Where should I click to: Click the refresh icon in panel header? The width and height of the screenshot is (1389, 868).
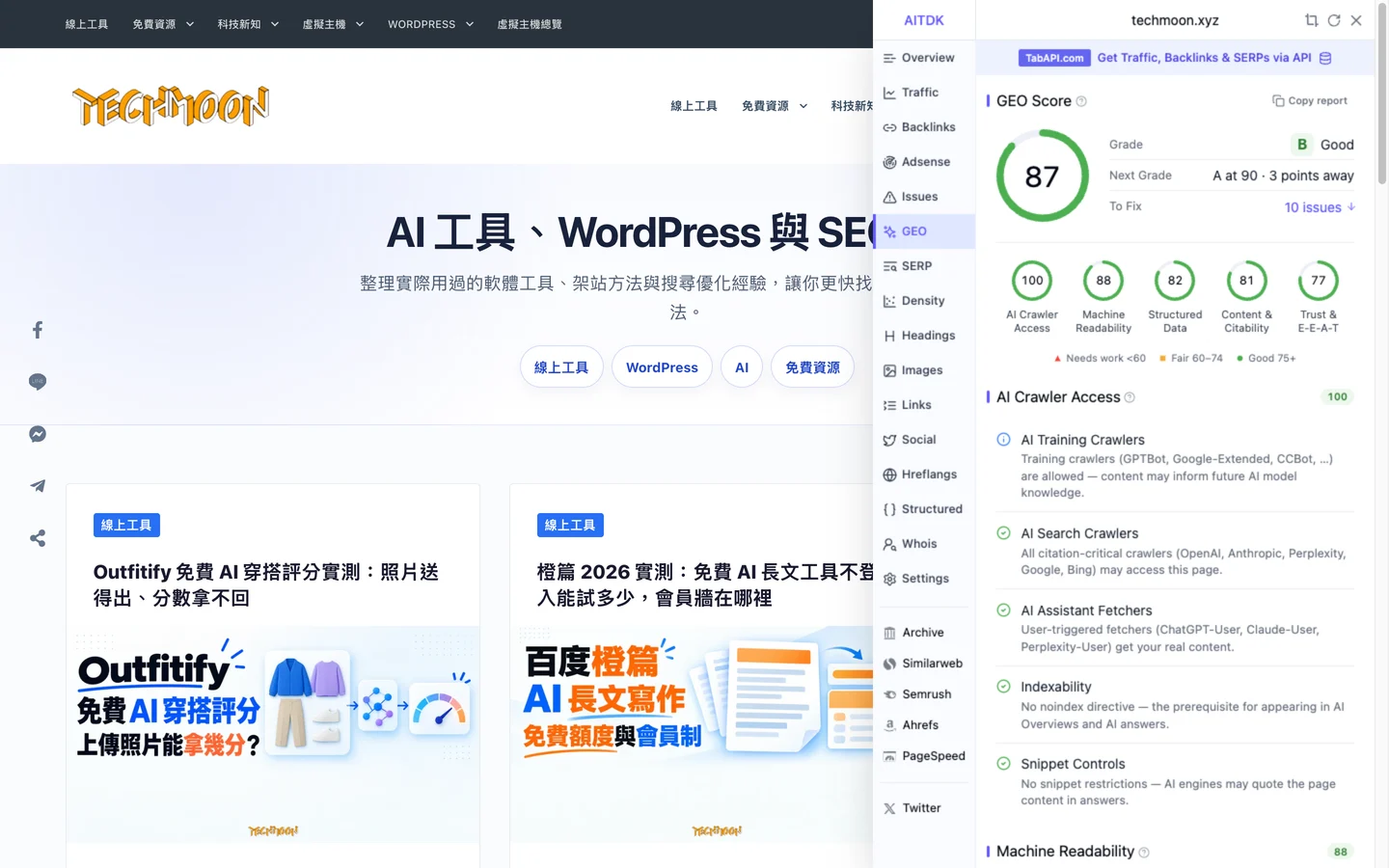point(1334,20)
